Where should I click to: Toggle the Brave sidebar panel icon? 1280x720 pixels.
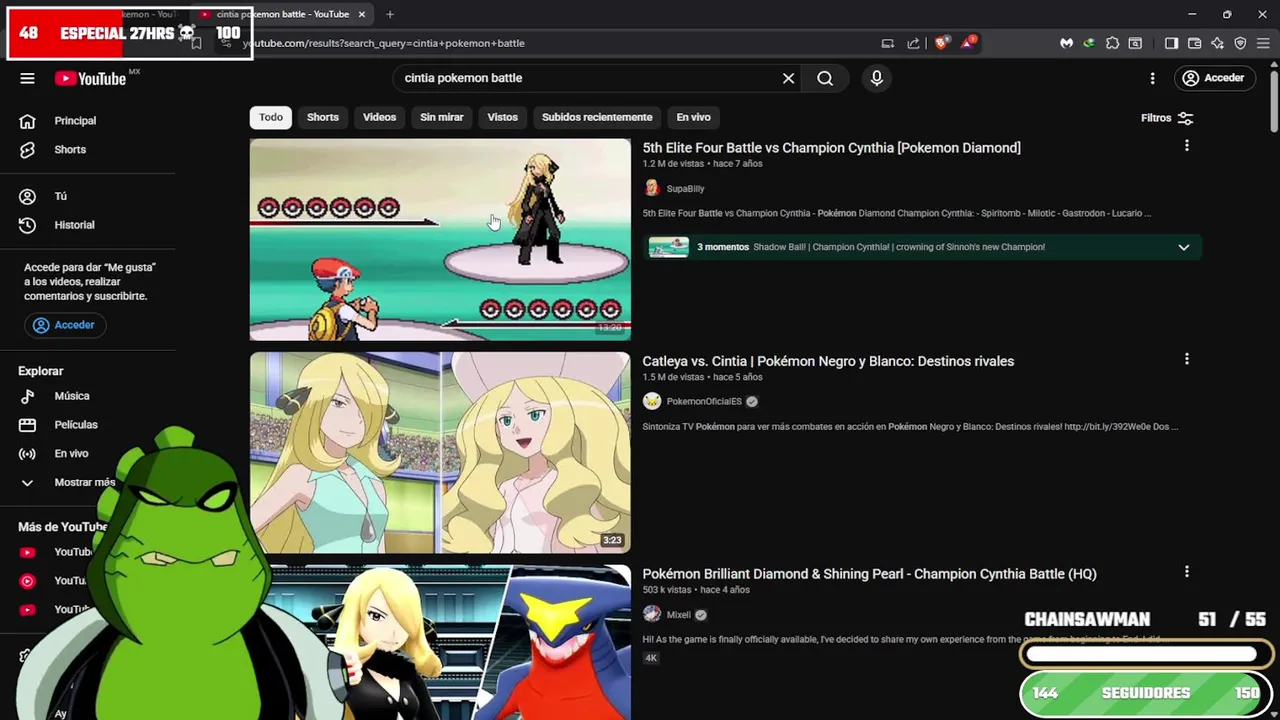click(1172, 43)
